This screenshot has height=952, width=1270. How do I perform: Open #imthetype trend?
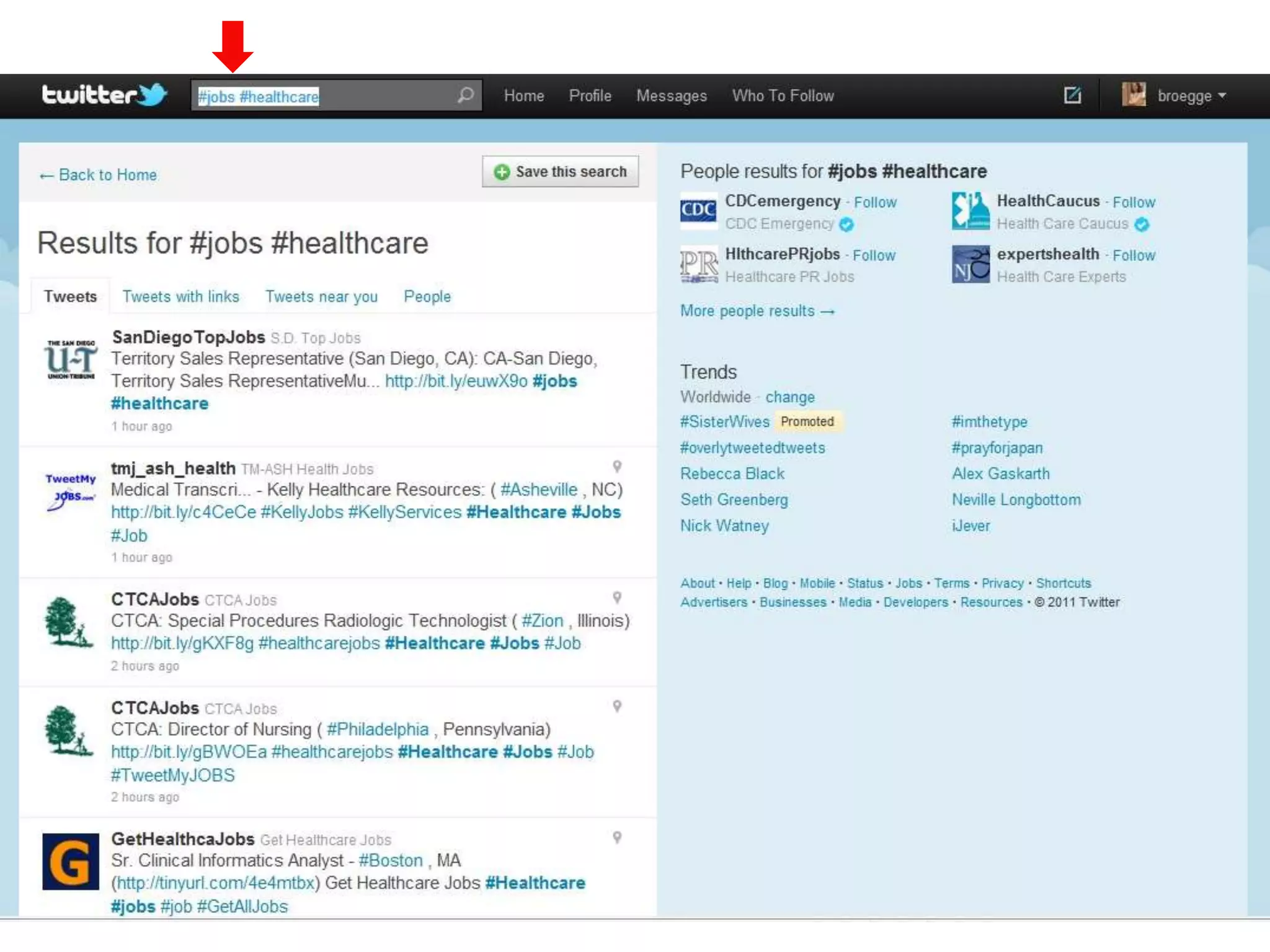click(x=990, y=422)
